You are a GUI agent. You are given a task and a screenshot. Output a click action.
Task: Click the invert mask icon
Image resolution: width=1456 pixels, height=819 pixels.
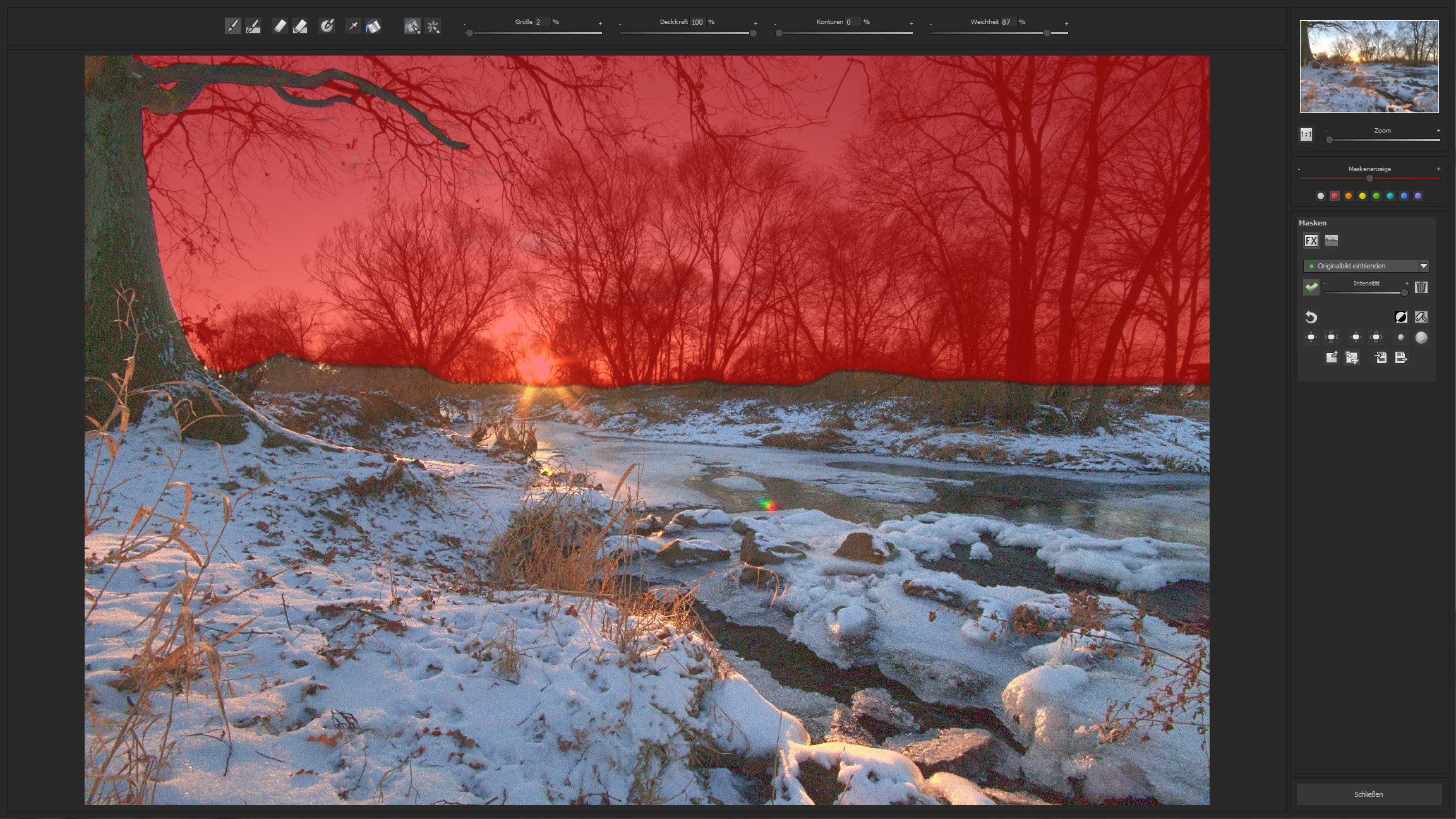point(1400,317)
